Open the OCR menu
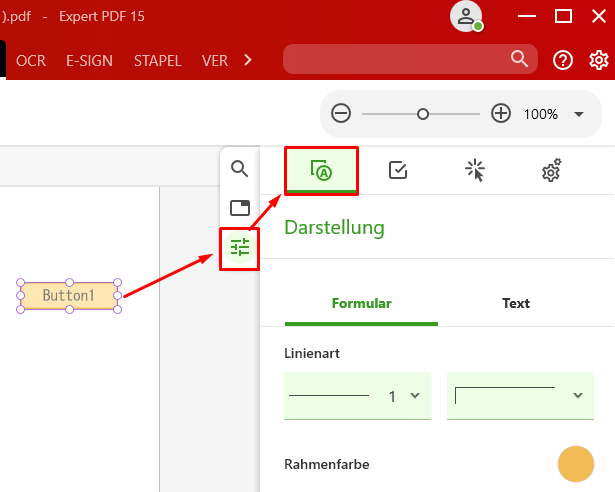This screenshot has width=615, height=492. pos(31,61)
